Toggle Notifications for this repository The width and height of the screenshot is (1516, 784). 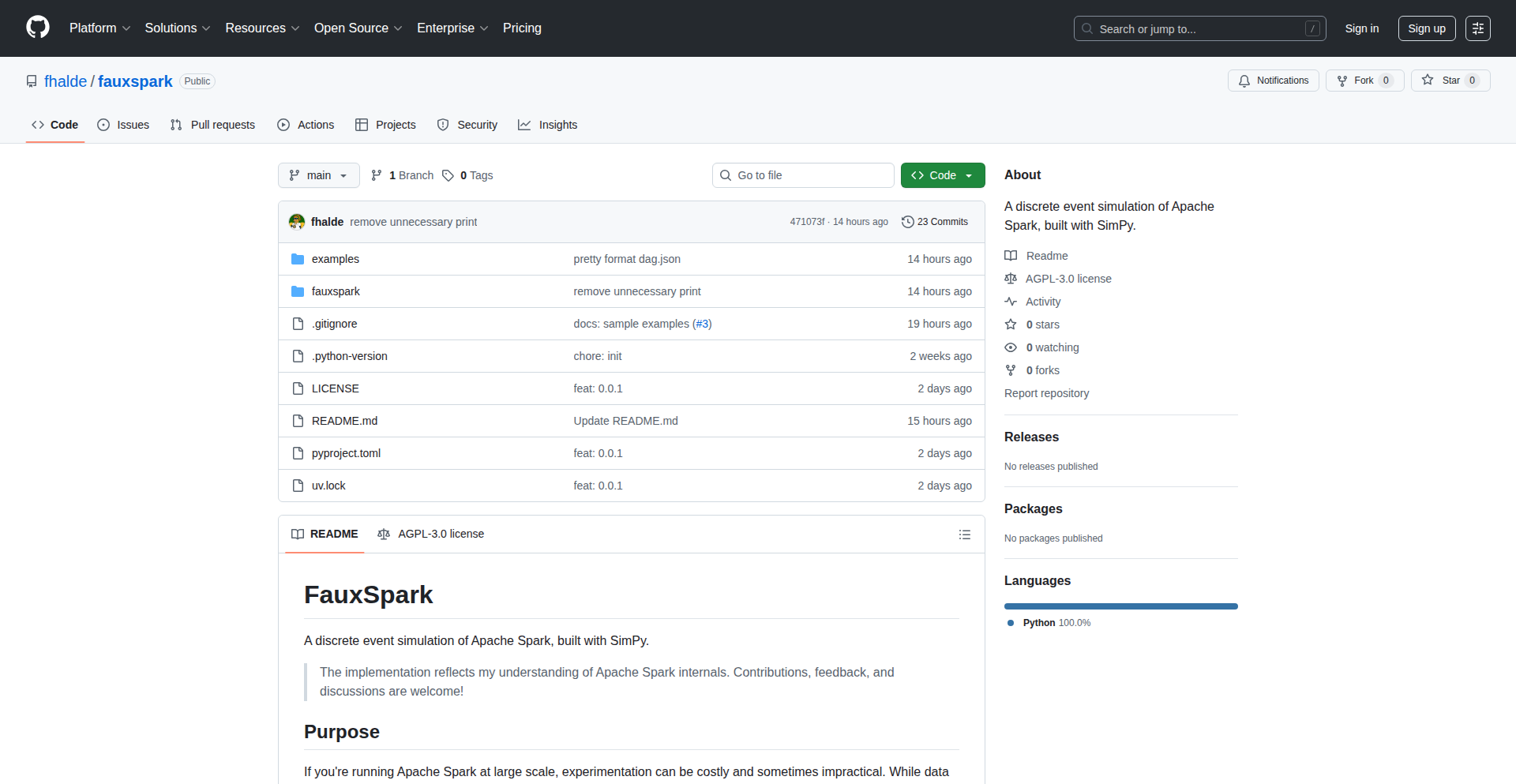point(1273,81)
